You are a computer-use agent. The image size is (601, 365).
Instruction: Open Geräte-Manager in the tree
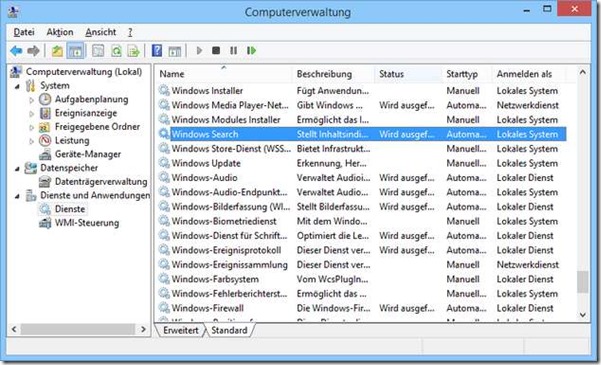[88, 154]
